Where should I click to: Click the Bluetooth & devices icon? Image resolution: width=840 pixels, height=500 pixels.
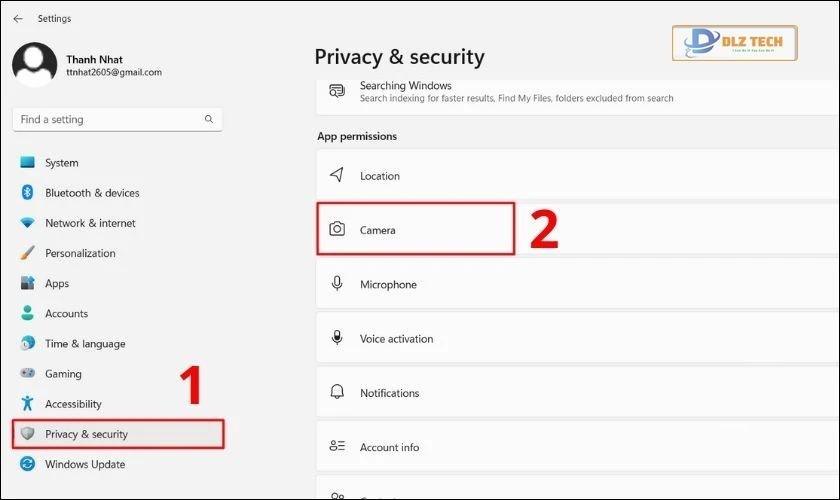[27, 193]
